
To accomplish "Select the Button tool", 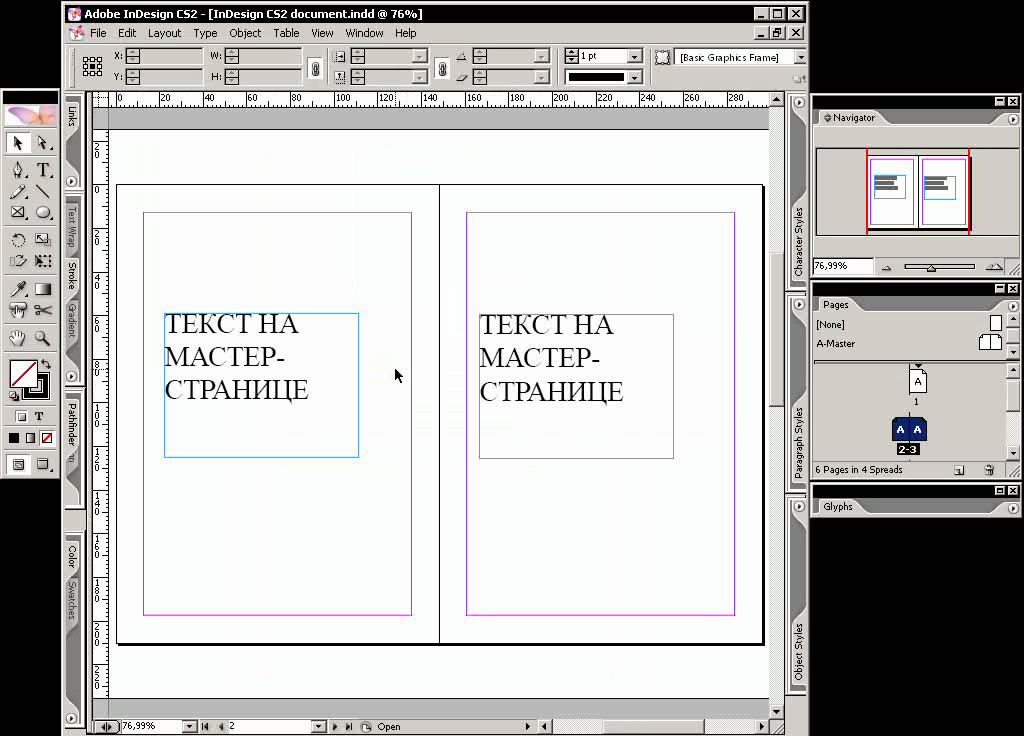I will click(x=18, y=310).
